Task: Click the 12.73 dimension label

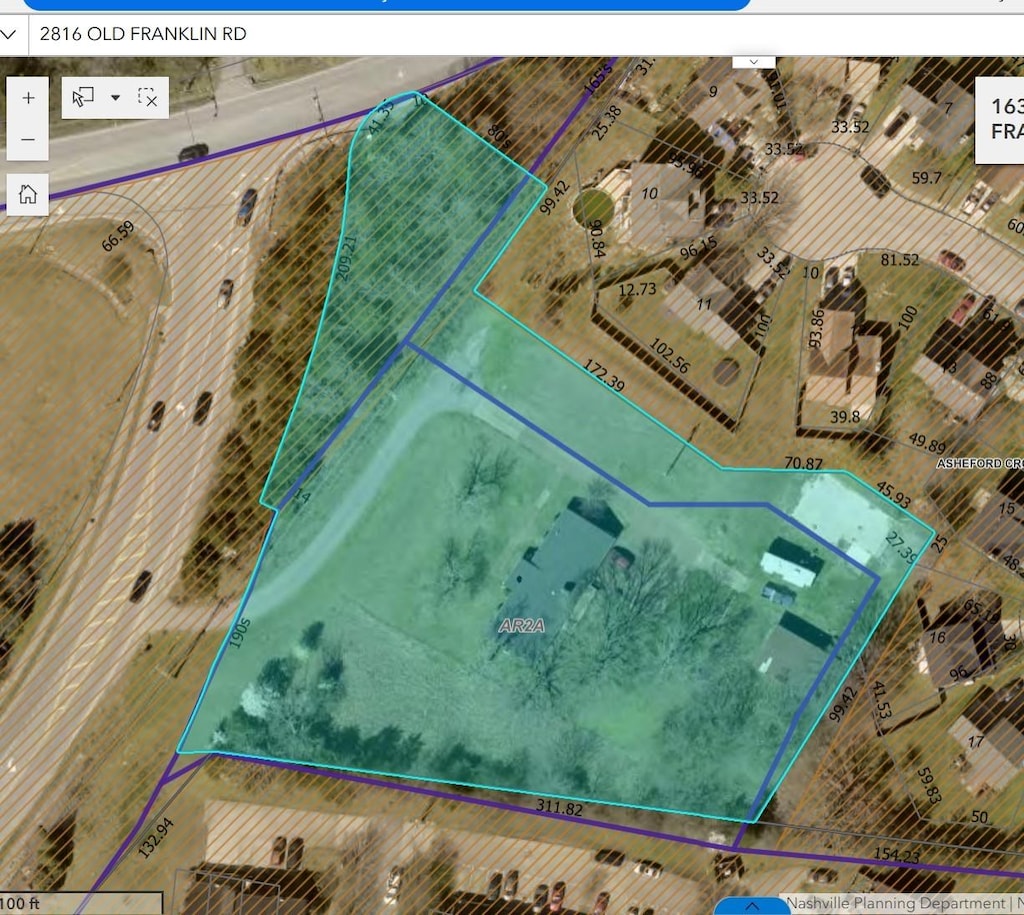Action: click(x=637, y=289)
